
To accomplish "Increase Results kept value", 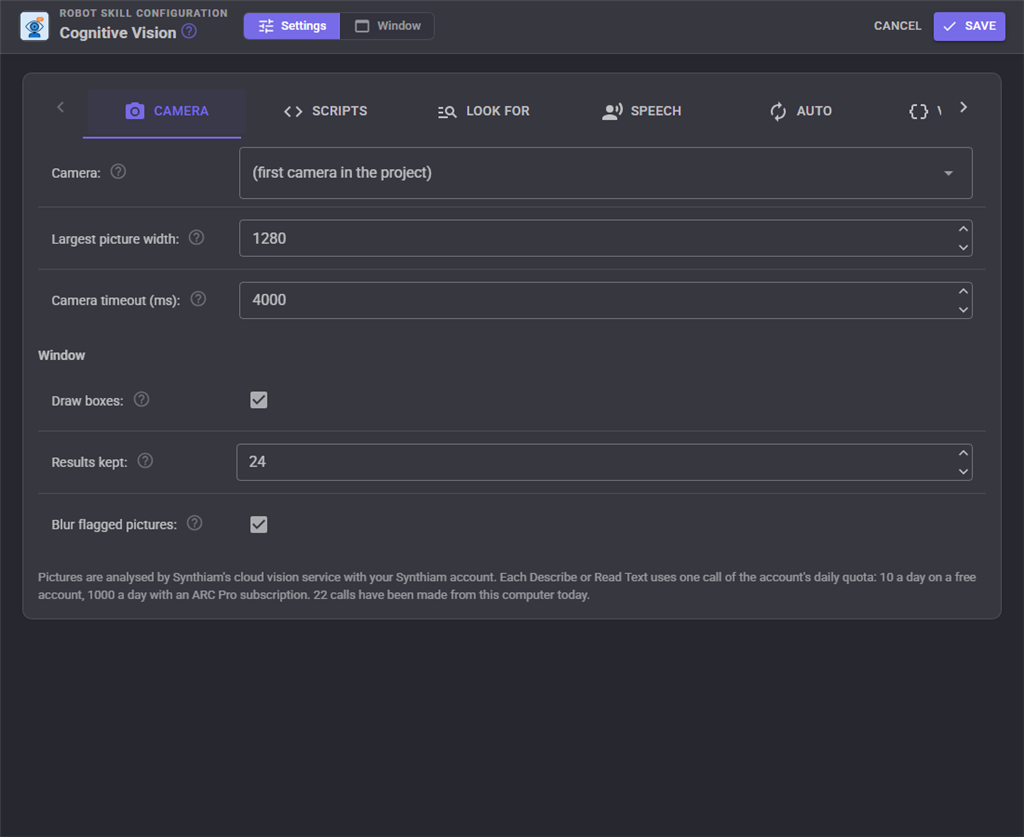I will point(963,453).
